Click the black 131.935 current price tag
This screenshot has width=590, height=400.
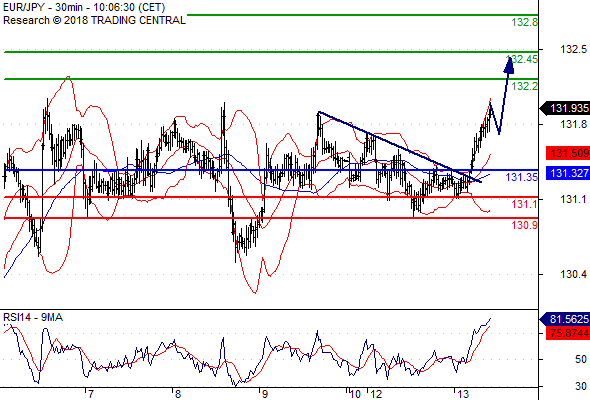click(565, 108)
